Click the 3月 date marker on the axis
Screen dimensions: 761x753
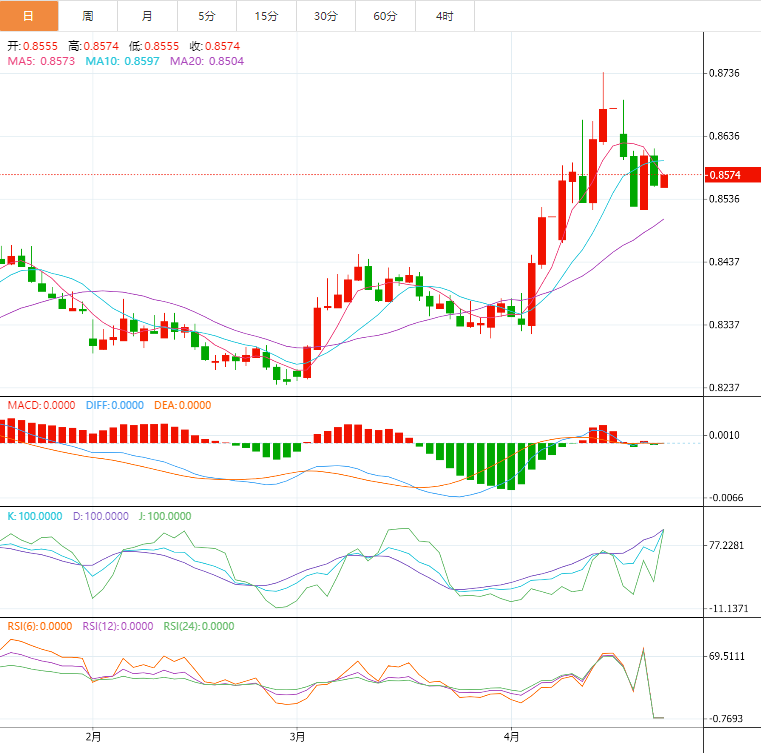pyautogui.click(x=297, y=737)
